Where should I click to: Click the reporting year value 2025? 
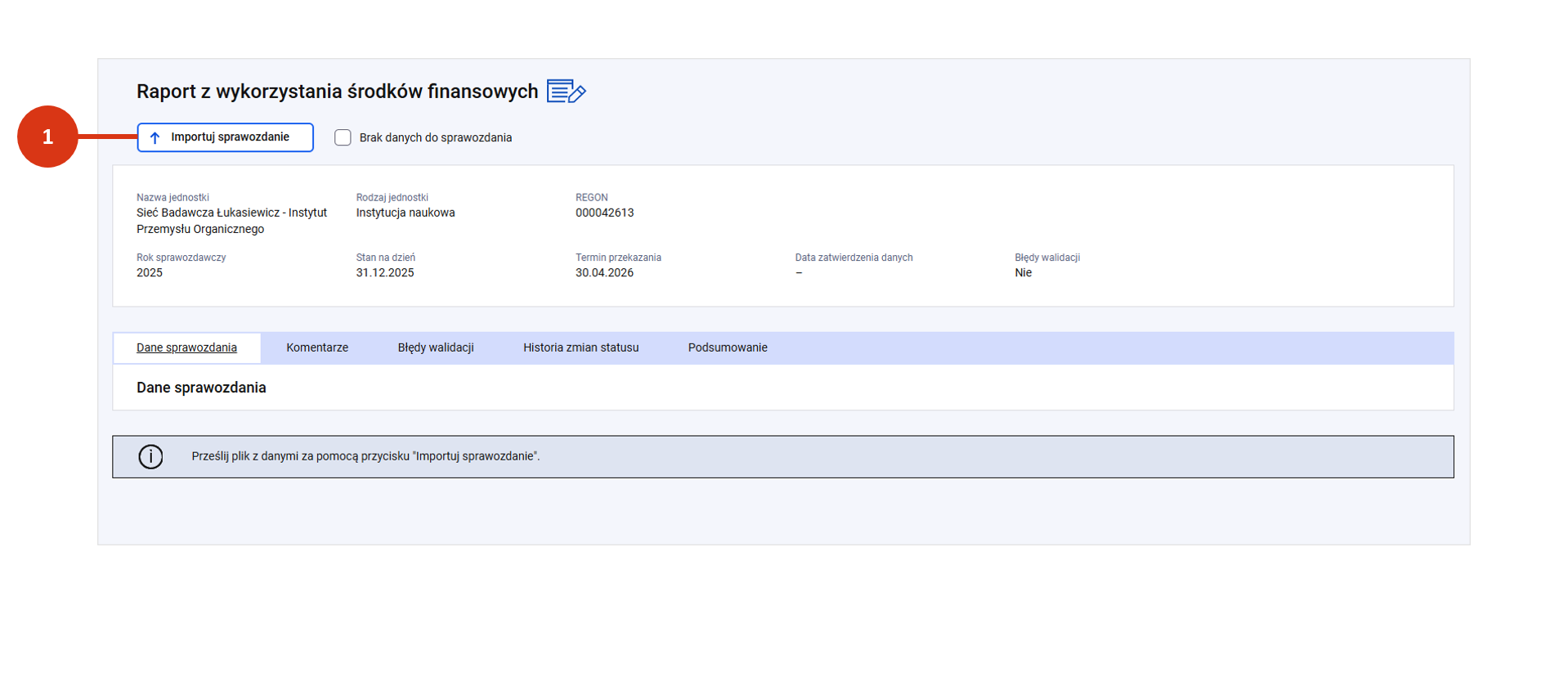(150, 273)
